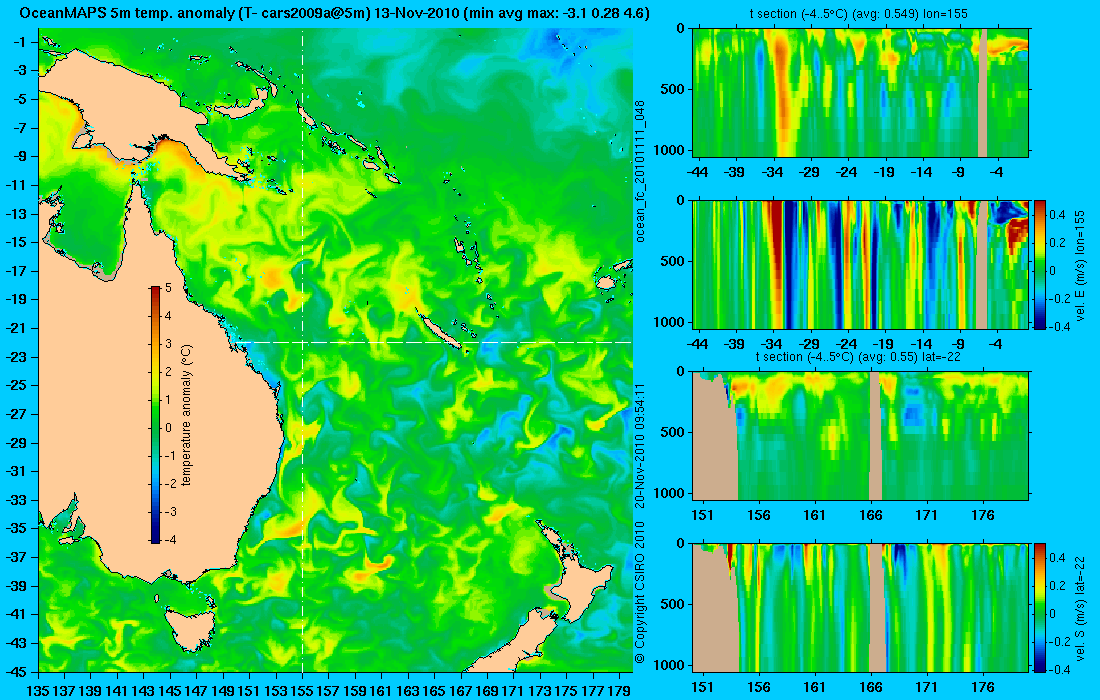The height and width of the screenshot is (700, 1100).
Task: Open the lat=-22 southward velocity section plot
Action: tap(861, 607)
